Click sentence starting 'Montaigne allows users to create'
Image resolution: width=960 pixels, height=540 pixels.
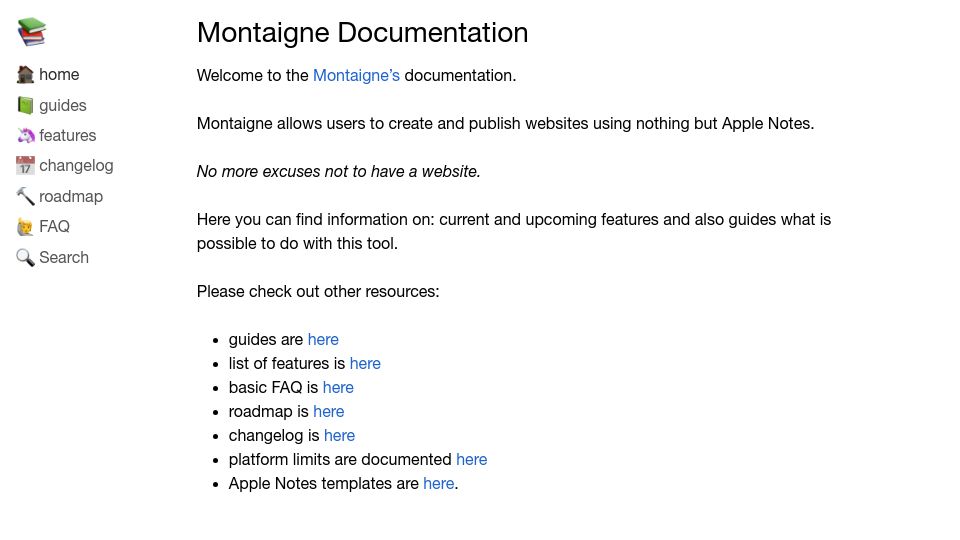pos(506,124)
